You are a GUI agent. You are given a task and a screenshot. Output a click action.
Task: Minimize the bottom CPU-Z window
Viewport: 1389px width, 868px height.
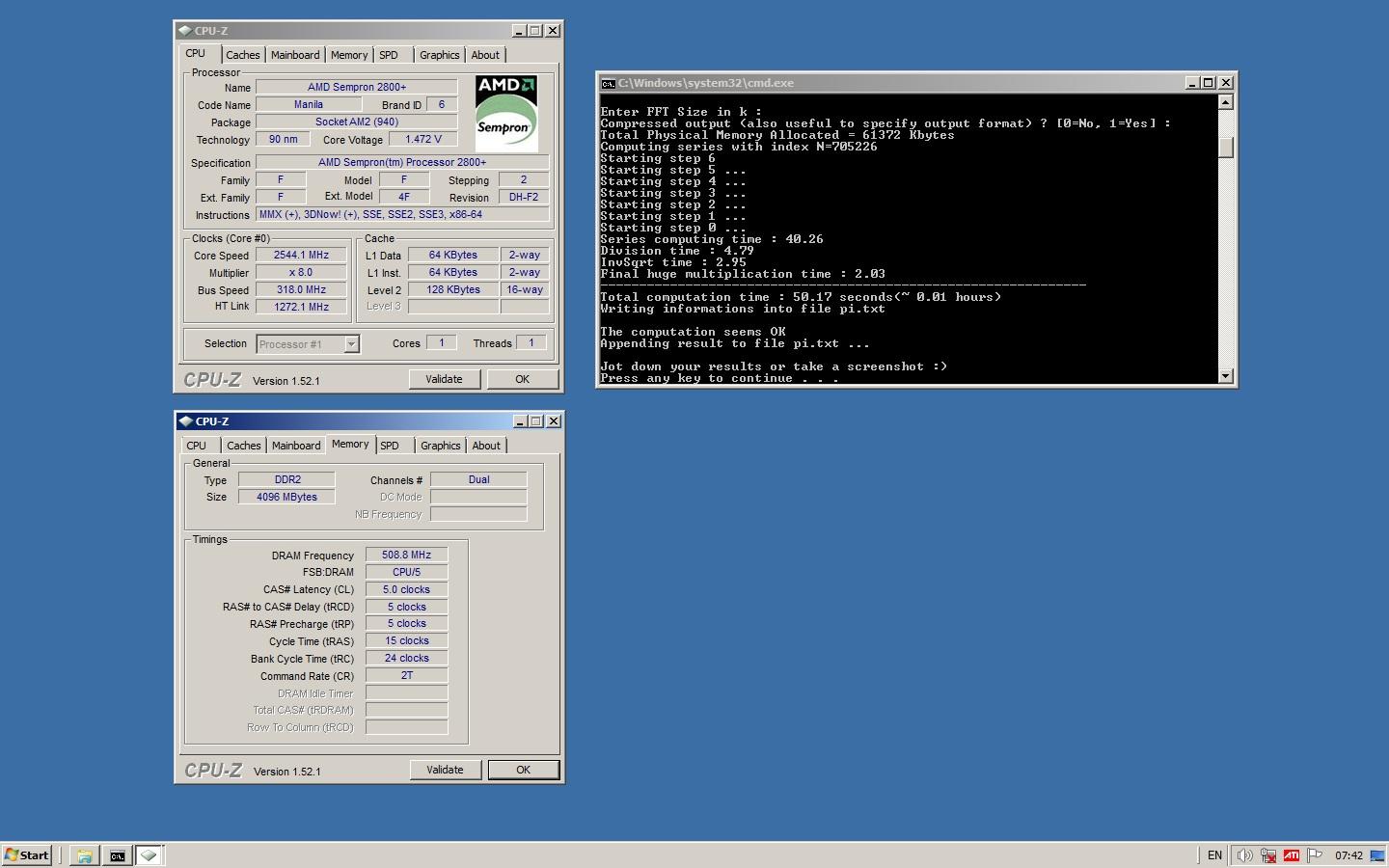click(x=519, y=421)
